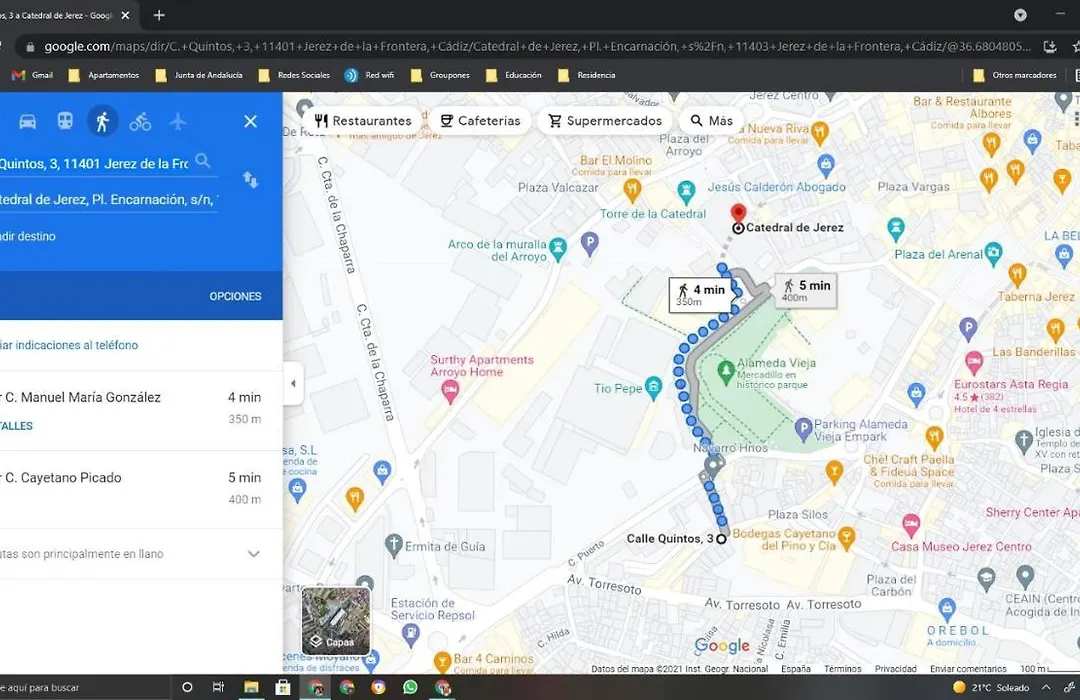Edit the origin field 'Quintos, 3, 11401 Jerez'
This screenshot has width=1080, height=700.
[94, 164]
